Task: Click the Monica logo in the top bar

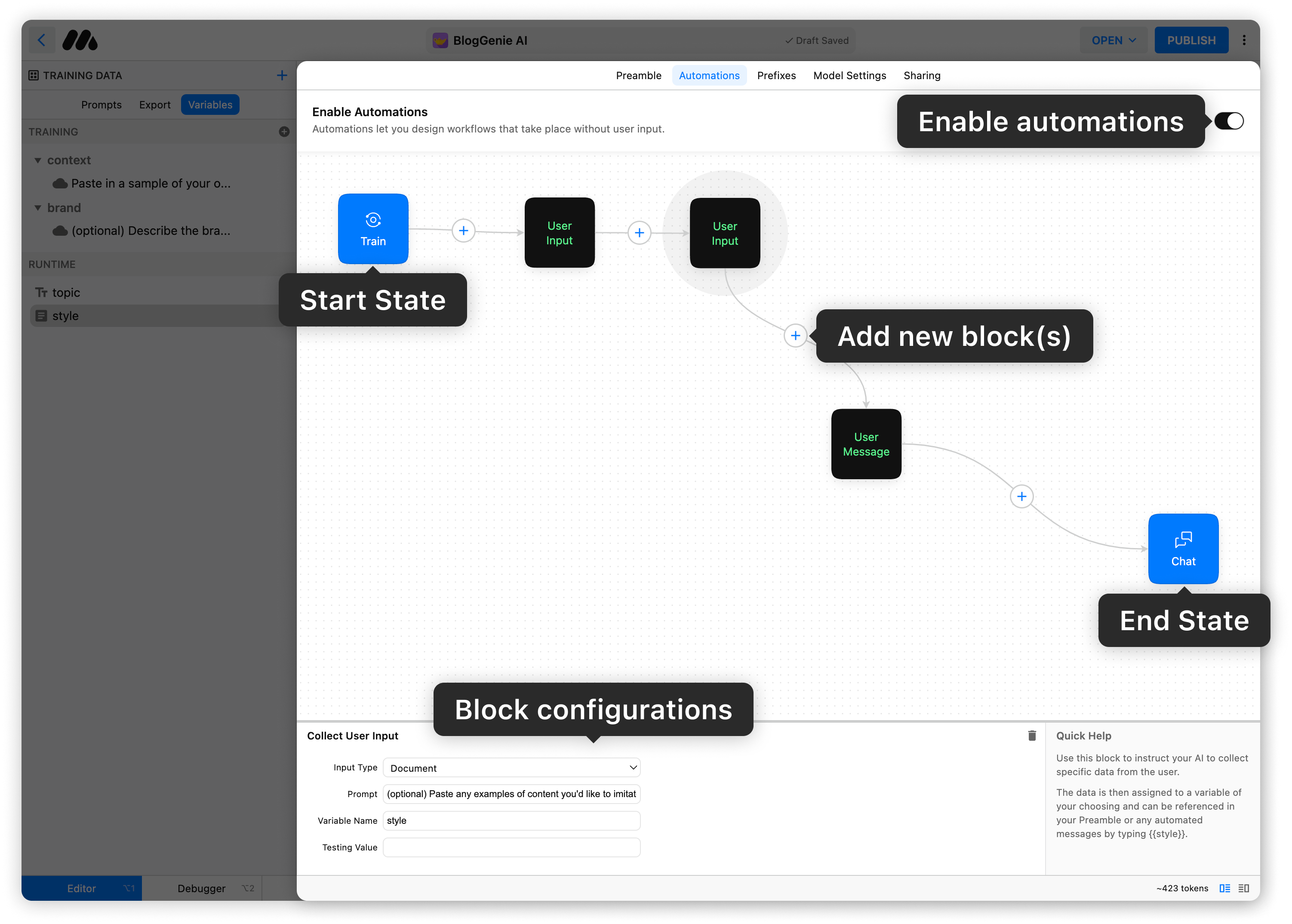Action: pyautogui.click(x=80, y=40)
